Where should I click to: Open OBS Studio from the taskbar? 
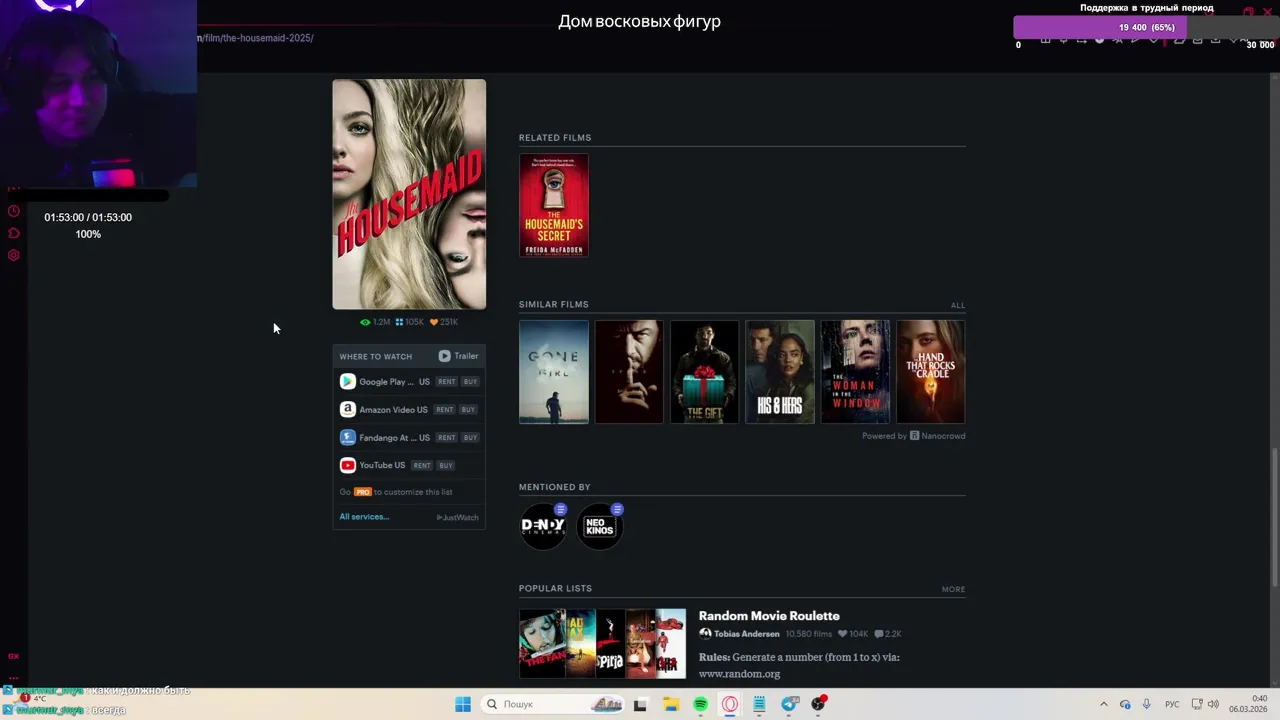point(819,704)
